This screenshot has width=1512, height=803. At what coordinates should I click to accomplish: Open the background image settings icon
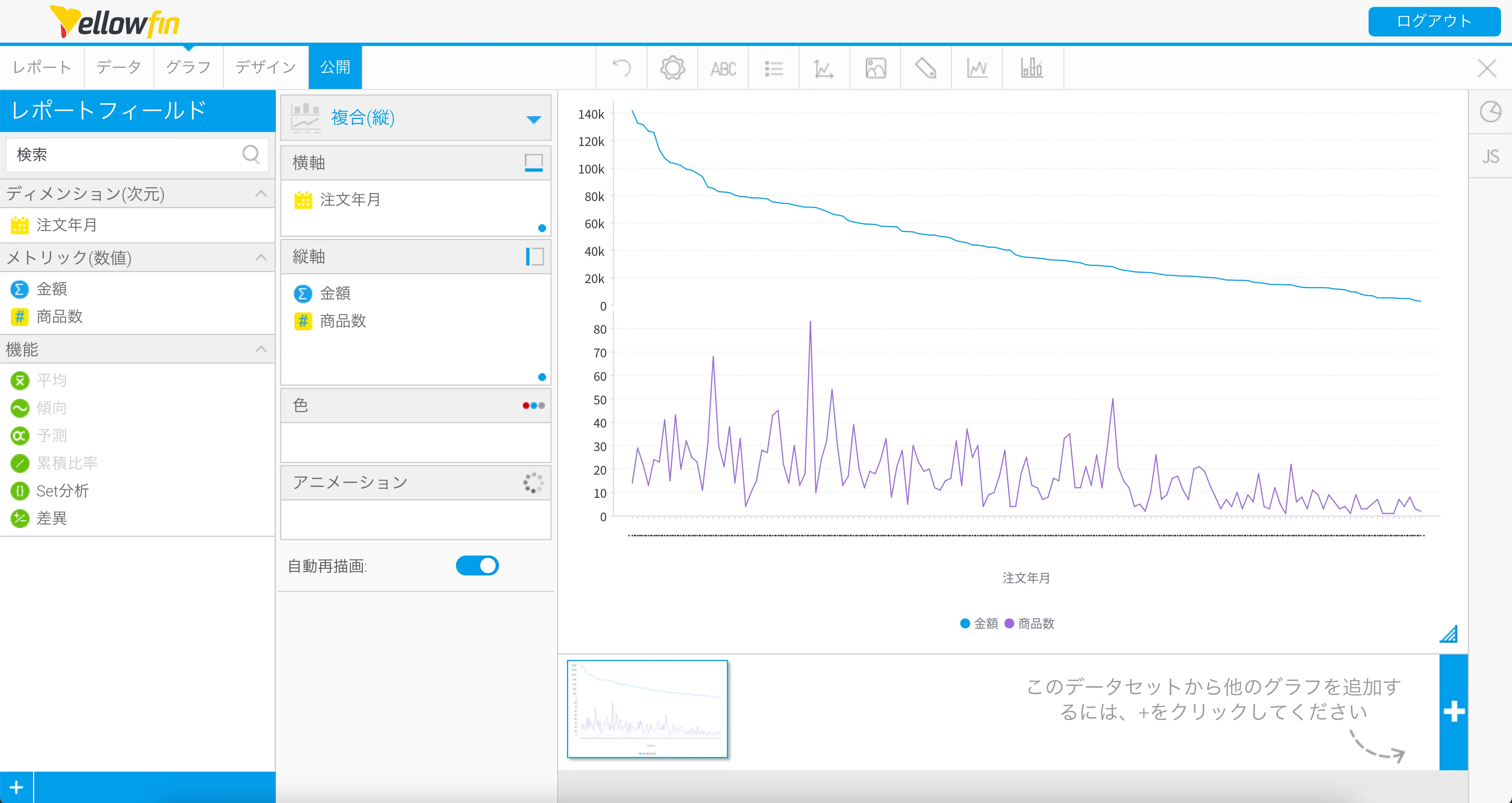pos(875,68)
